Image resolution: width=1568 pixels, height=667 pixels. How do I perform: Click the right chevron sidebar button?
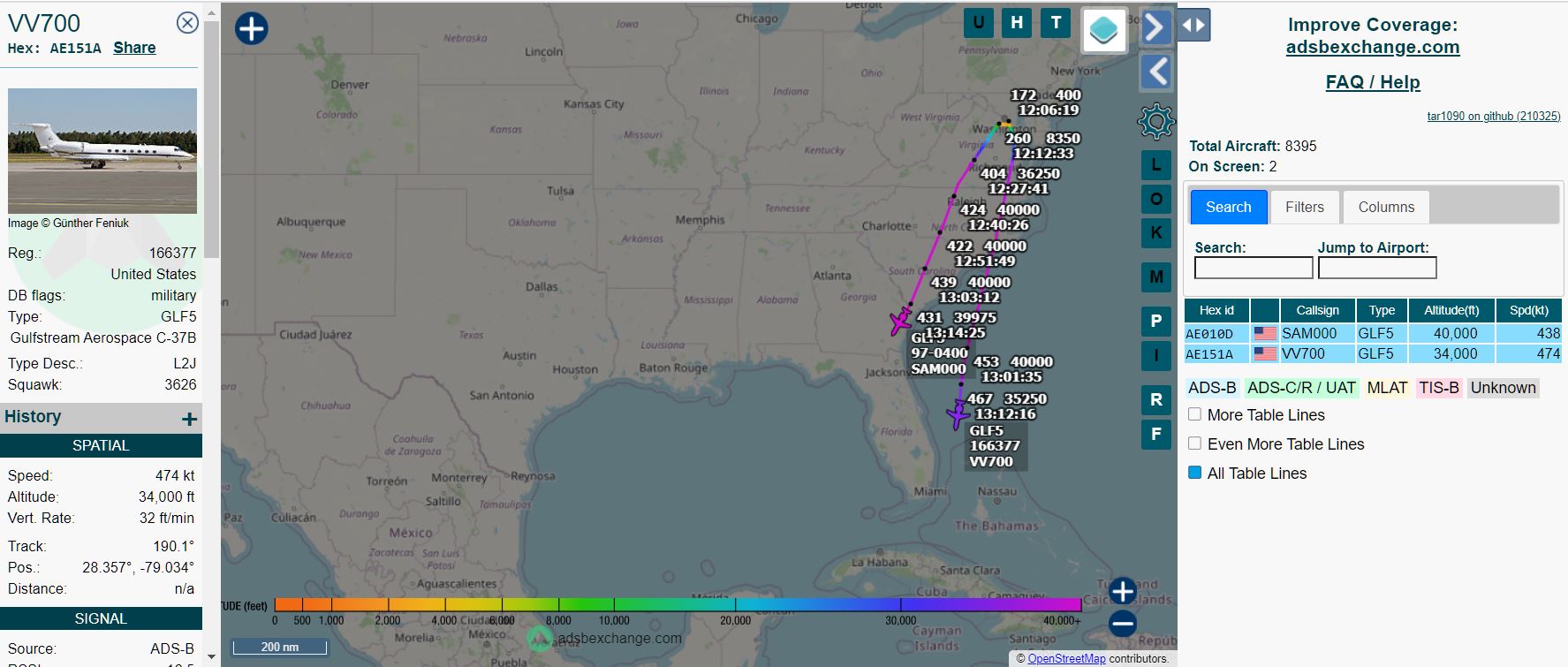pyautogui.click(x=1155, y=27)
